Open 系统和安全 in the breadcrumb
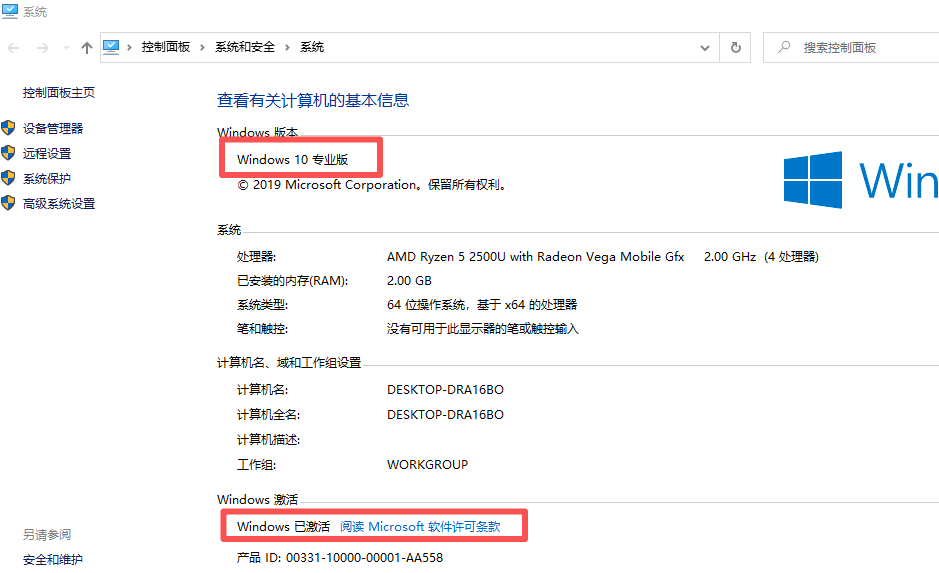Image resolution: width=939 pixels, height=573 pixels. (x=245, y=47)
